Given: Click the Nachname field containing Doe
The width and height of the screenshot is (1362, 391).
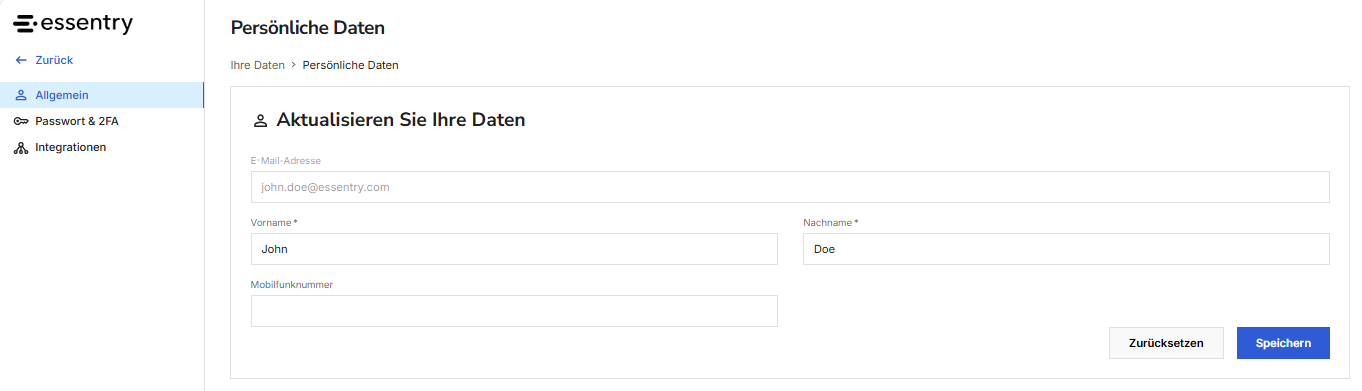Looking at the screenshot, I should pos(1066,249).
